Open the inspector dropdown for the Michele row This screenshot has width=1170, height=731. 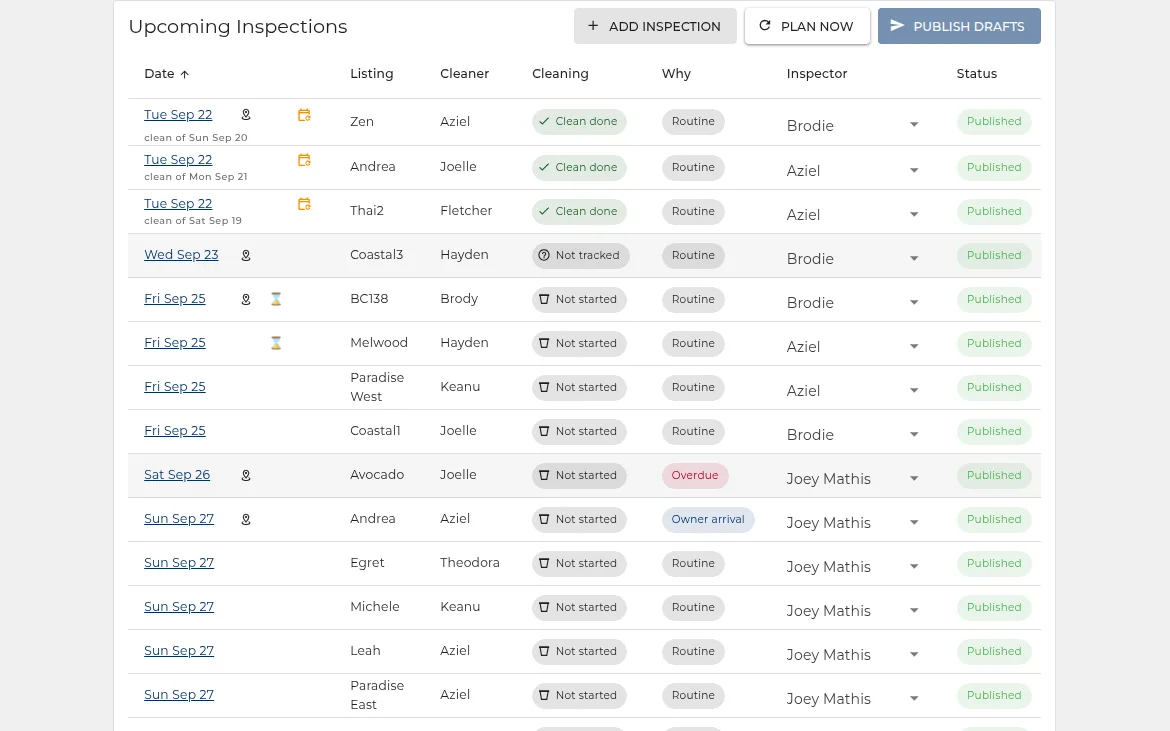tap(914, 610)
